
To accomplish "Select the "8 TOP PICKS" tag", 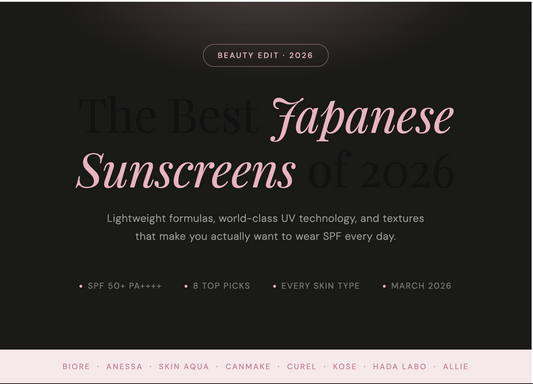I will (217, 286).
